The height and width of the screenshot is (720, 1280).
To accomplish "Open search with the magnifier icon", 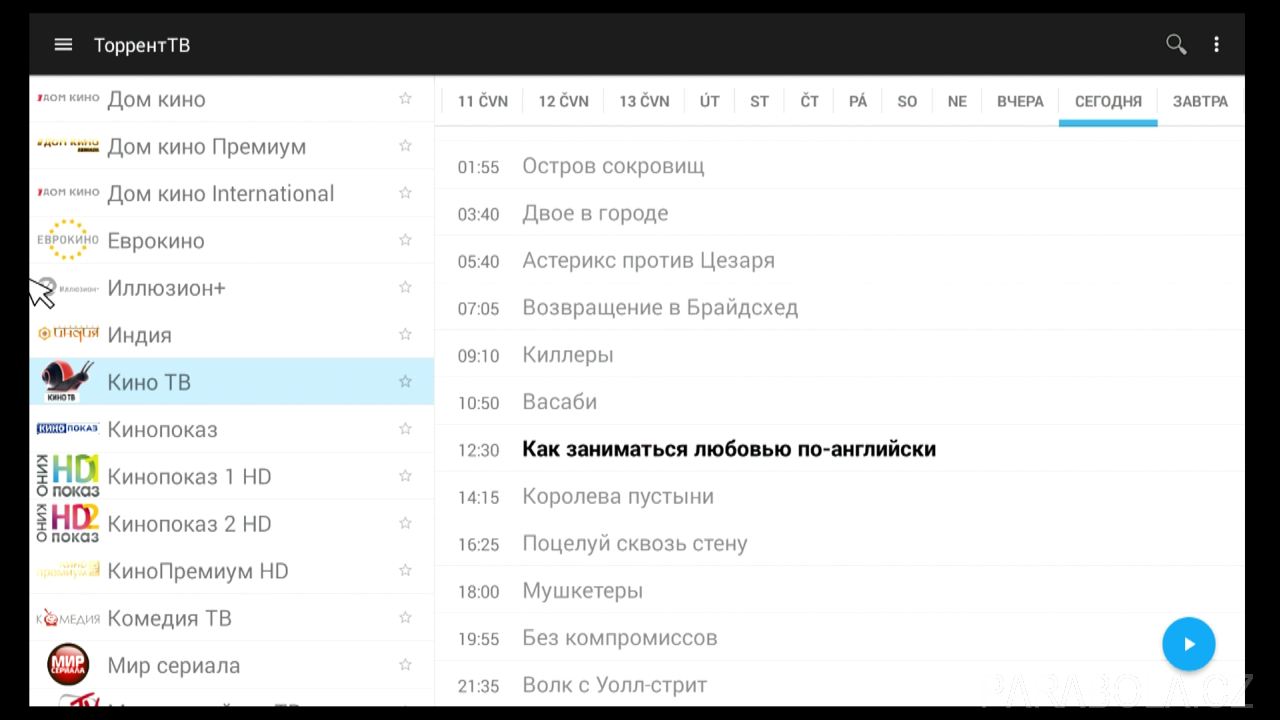I will pos(1176,44).
